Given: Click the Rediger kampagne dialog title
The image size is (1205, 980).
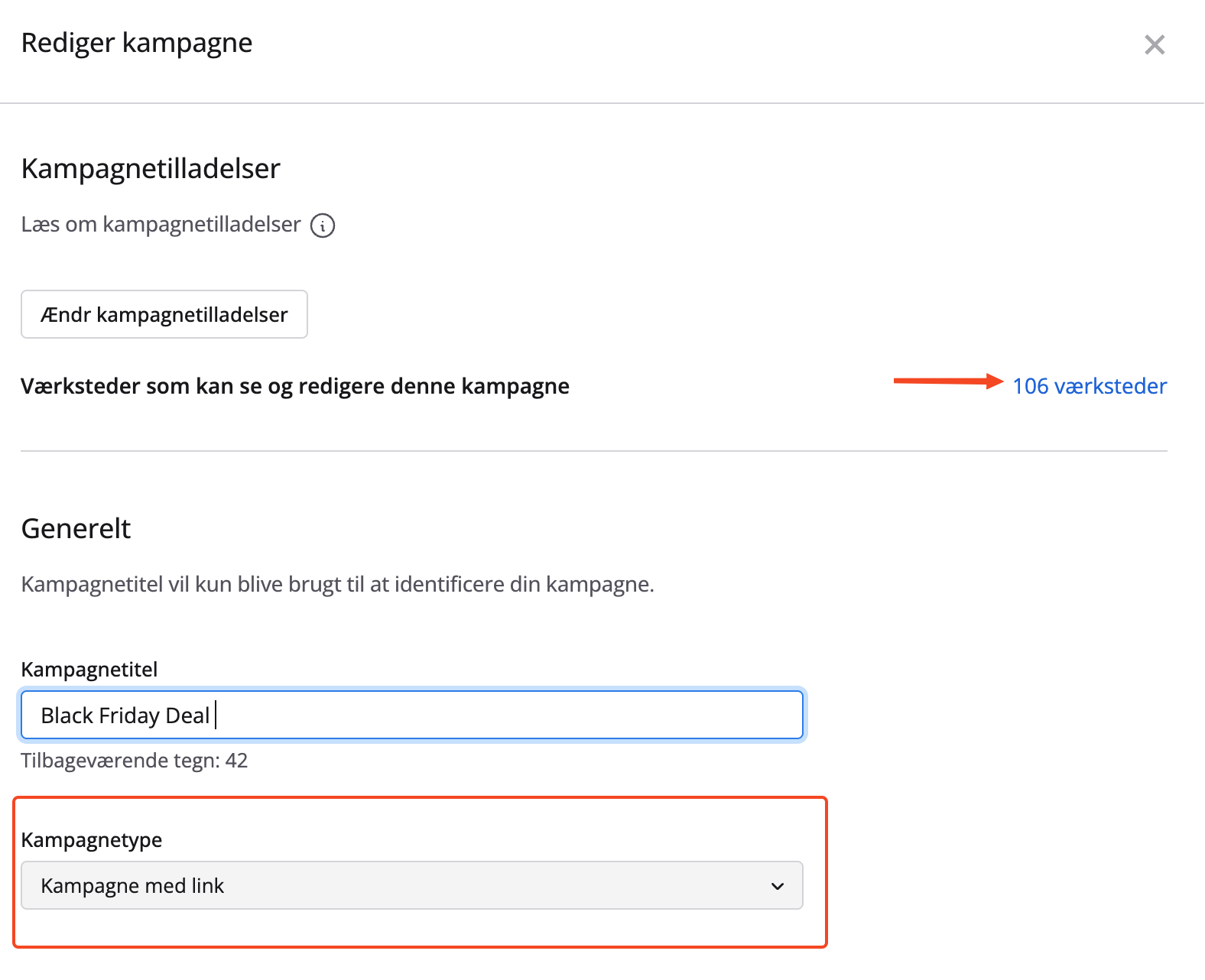Looking at the screenshot, I should coord(137,44).
